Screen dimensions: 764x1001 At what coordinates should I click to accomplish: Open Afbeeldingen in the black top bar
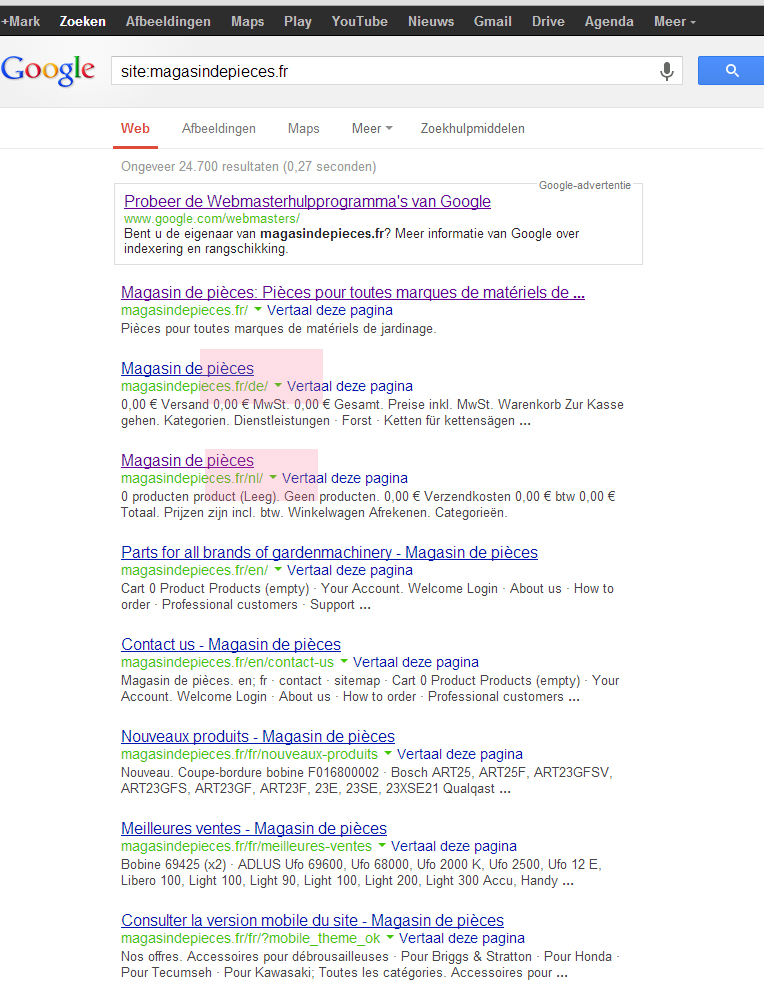pos(168,21)
